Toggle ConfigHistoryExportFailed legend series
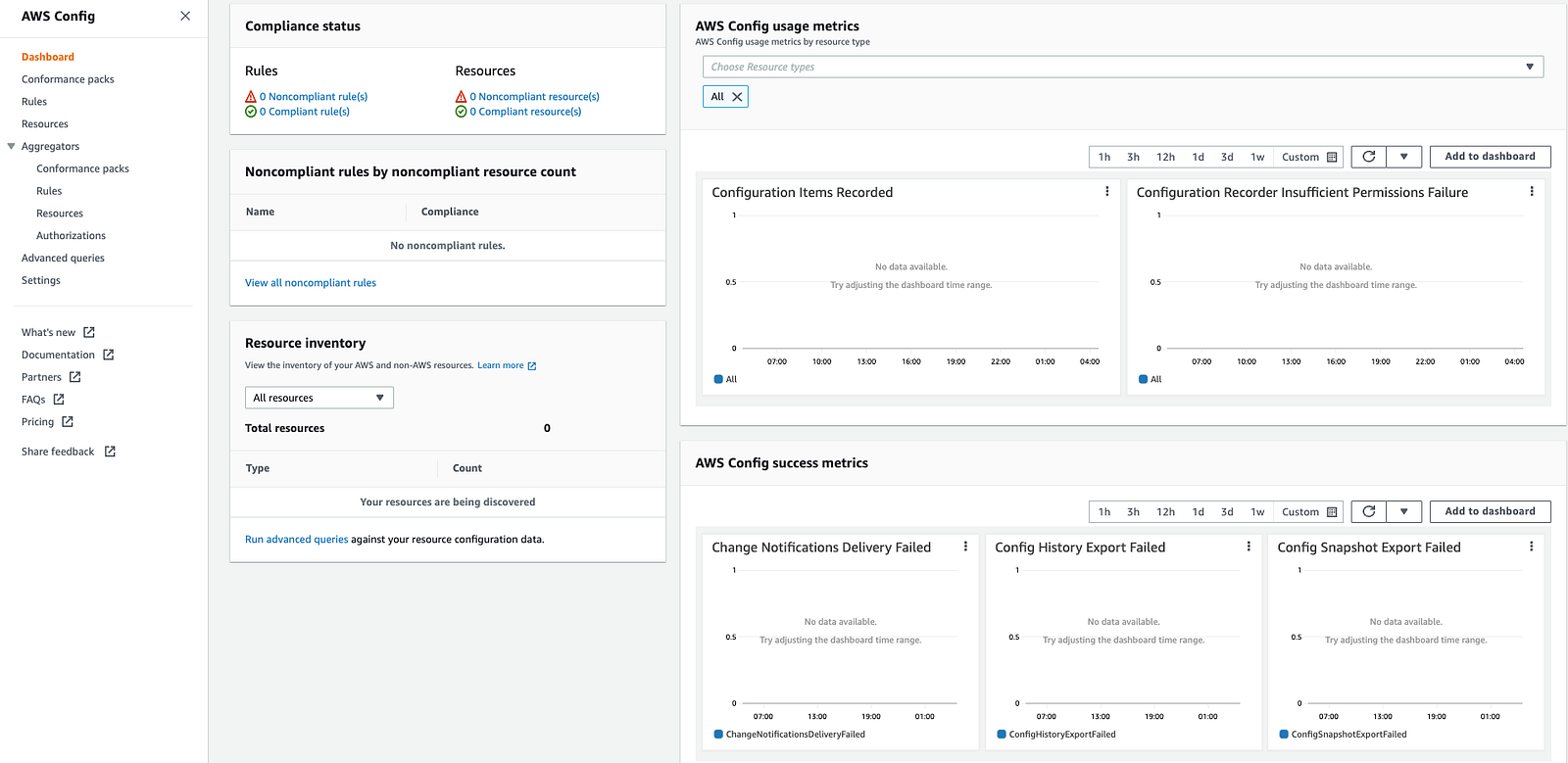1568x763 pixels. pyautogui.click(x=1056, y=735)
